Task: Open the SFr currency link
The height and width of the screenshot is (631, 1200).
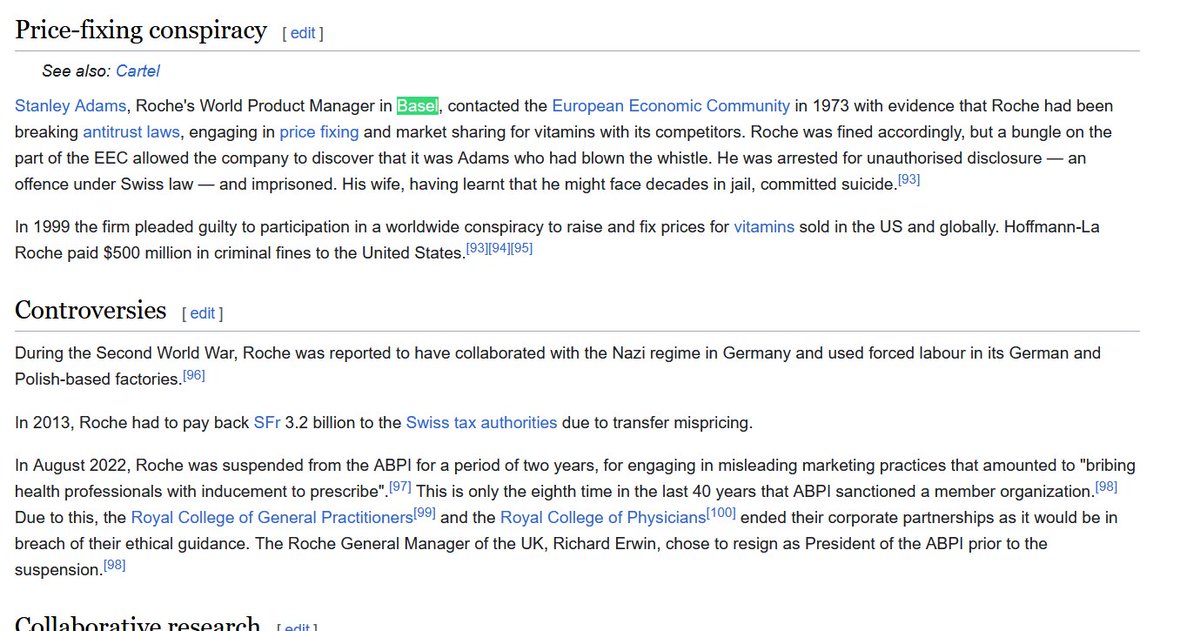Action: click(267, 423)
